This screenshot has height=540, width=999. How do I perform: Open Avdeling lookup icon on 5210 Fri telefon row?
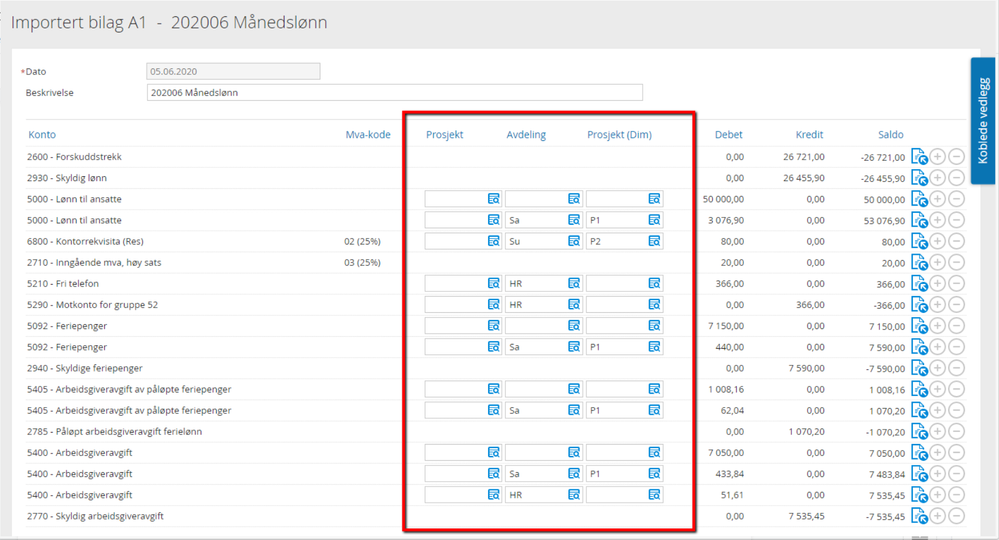click(x=574, y=284)
